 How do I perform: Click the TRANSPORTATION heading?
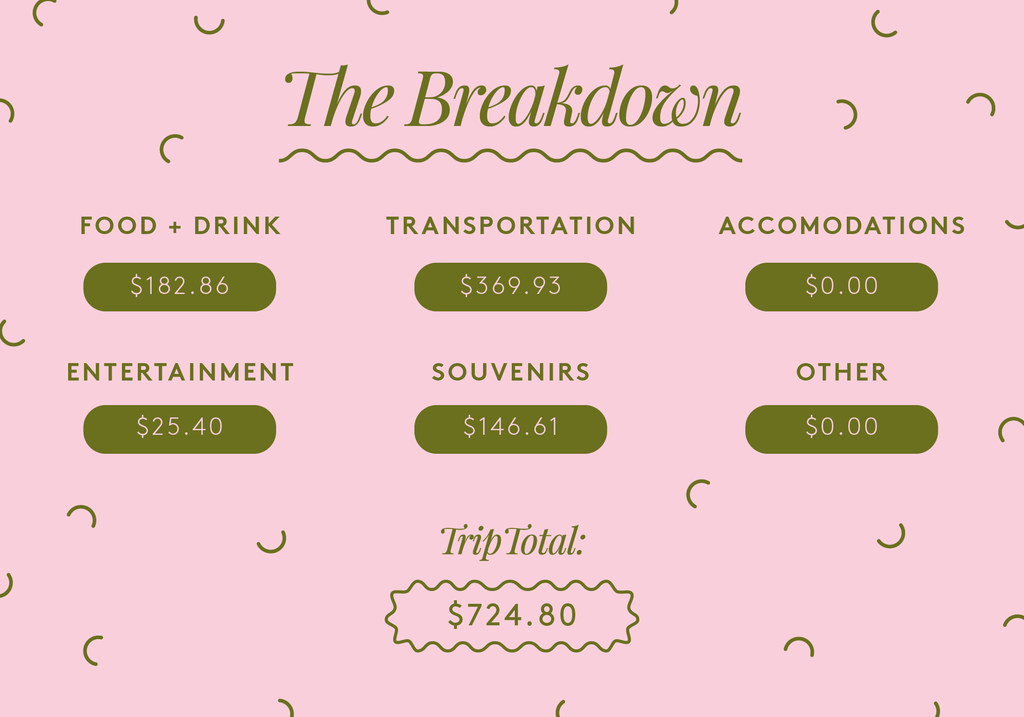(511, 226)
